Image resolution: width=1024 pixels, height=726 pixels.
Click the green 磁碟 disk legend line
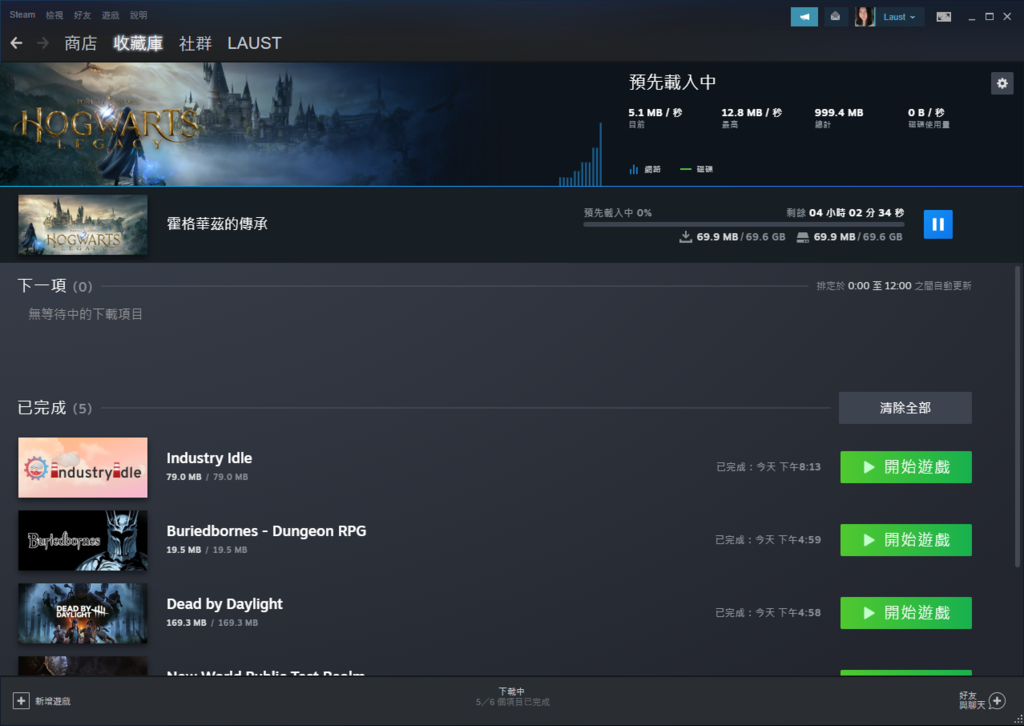(686, 169)
